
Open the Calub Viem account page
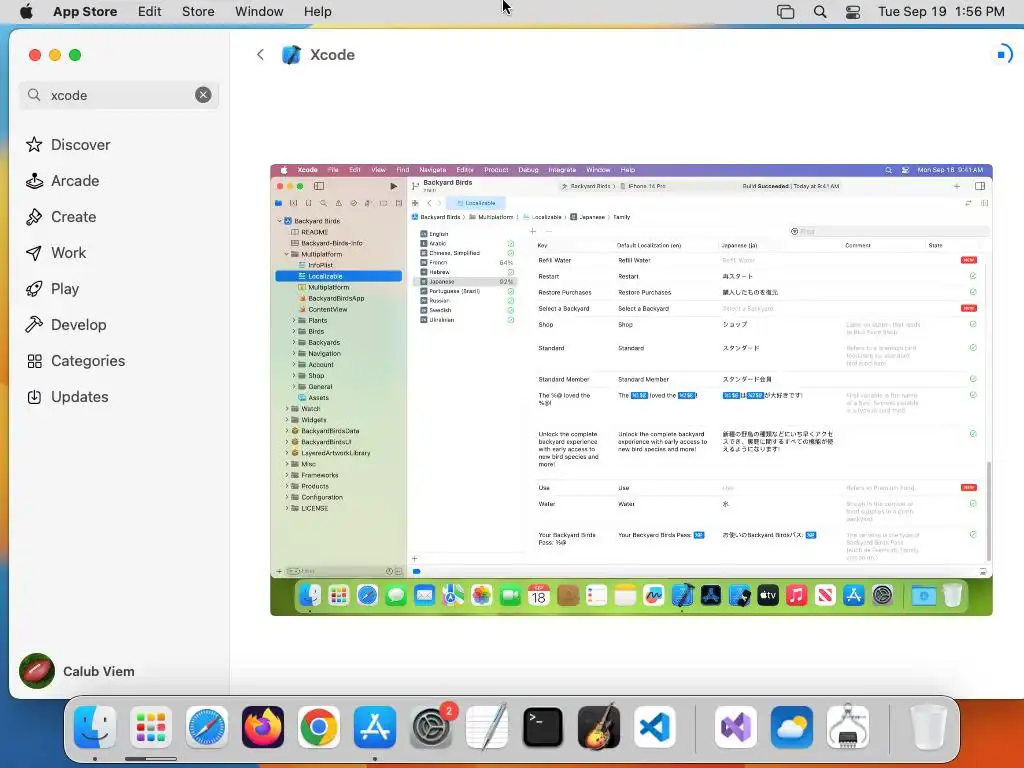click(x=77, y=671)
